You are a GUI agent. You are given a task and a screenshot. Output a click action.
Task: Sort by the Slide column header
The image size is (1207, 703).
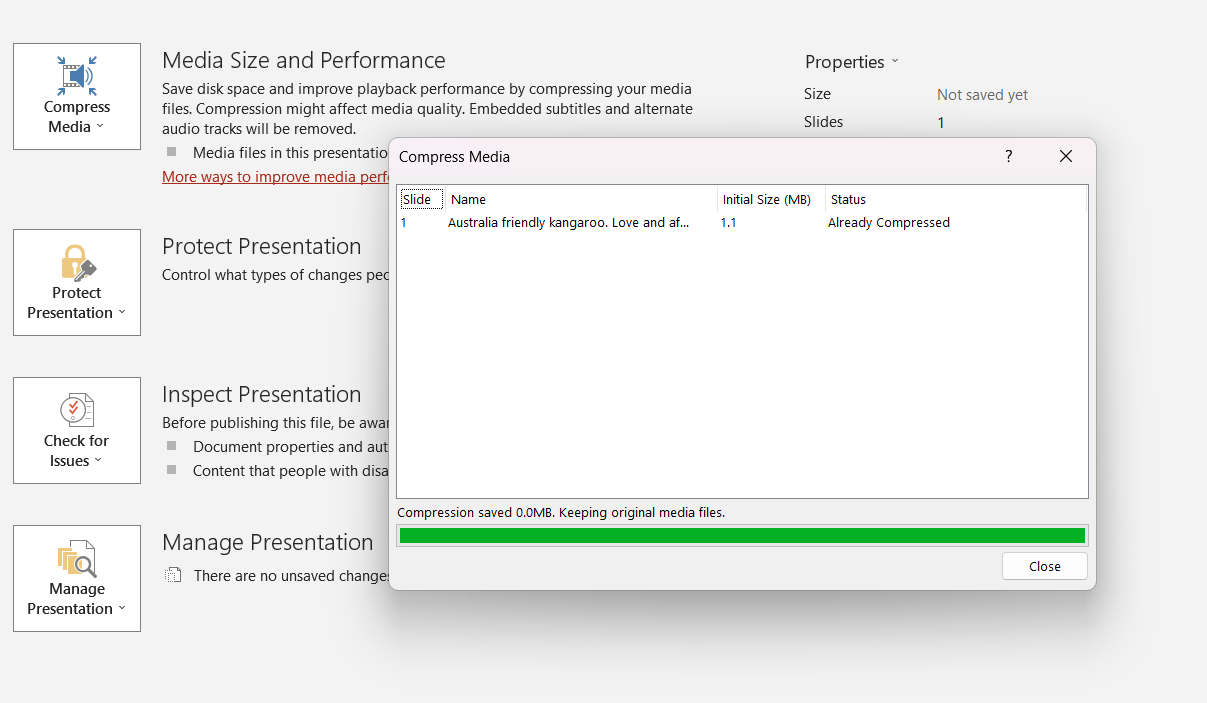coord(421,199)
